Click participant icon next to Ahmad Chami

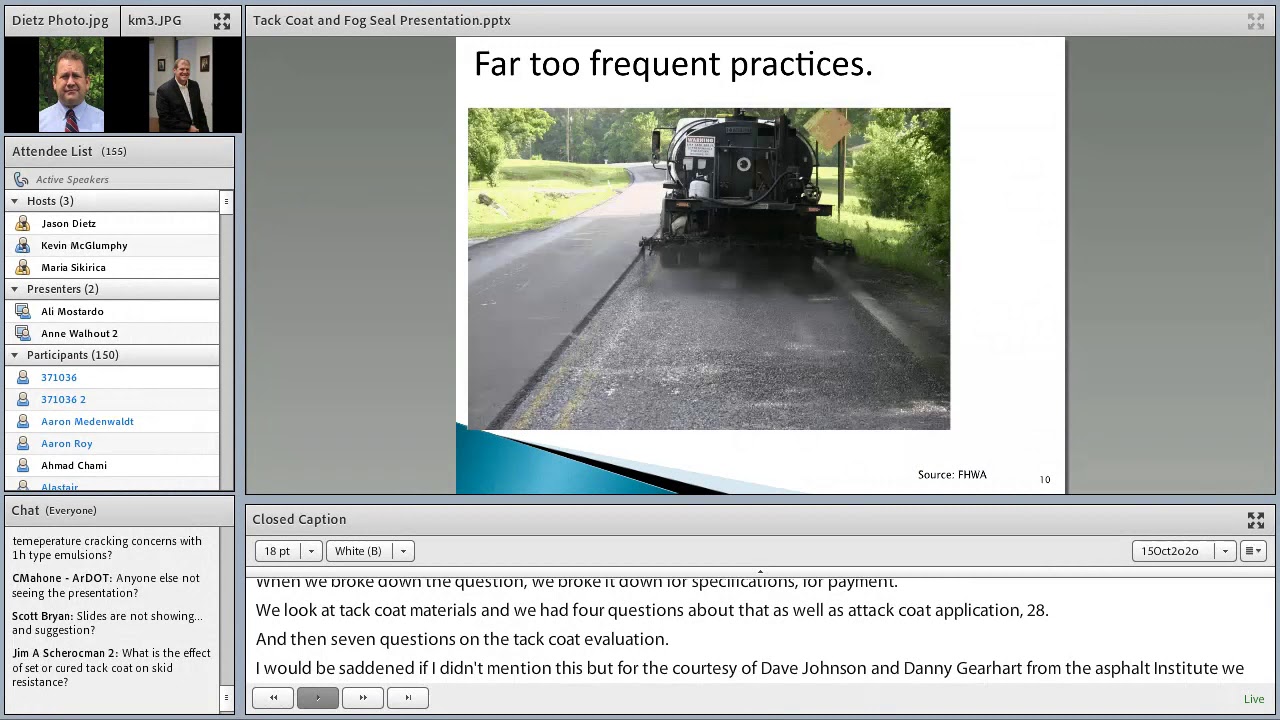[23, 465]
